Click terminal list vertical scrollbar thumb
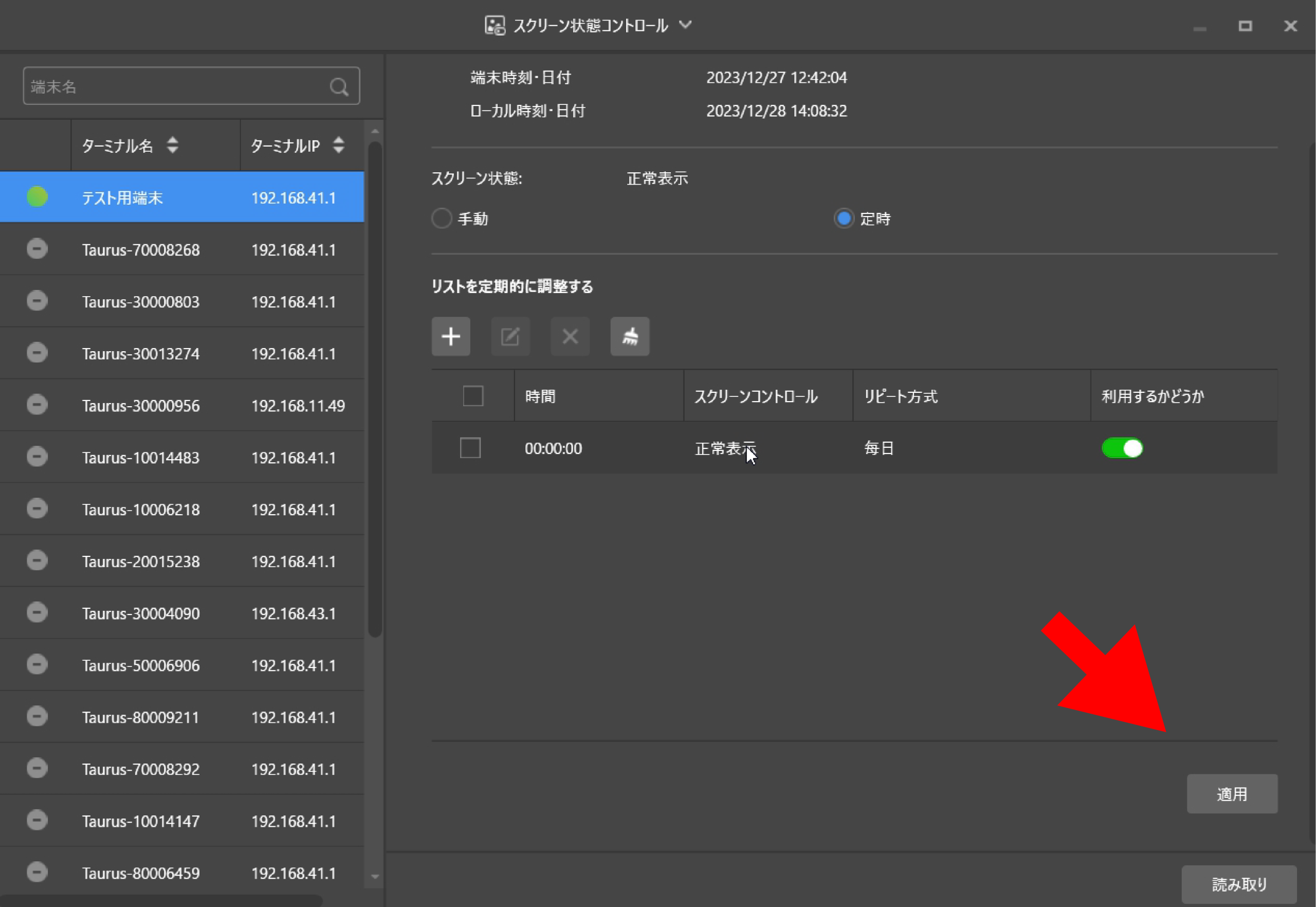Screen dimensions: 1316x907 point(374,389)
